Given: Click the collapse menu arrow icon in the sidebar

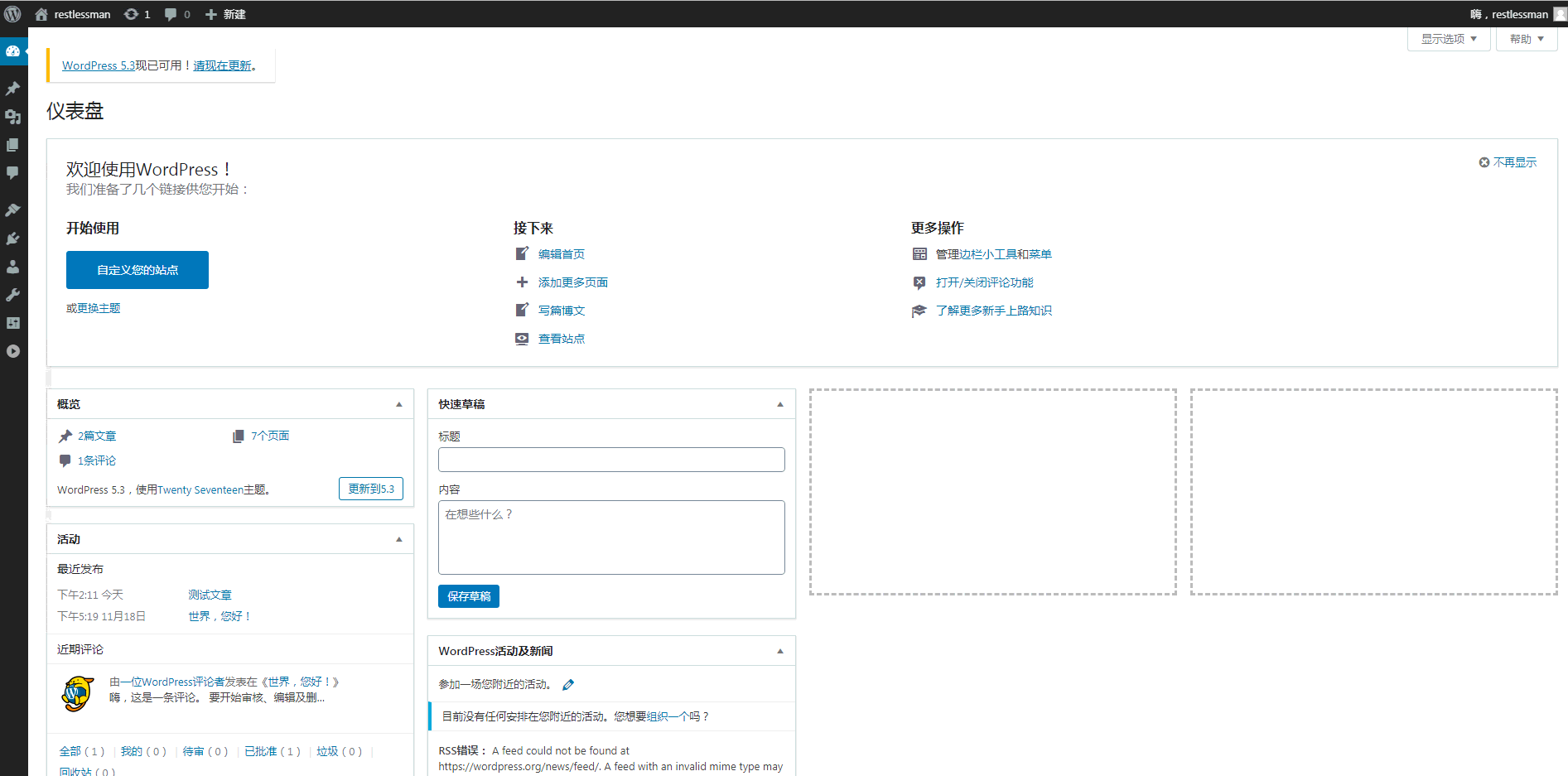Looking at the screenshot, I should tap(13, 351).
